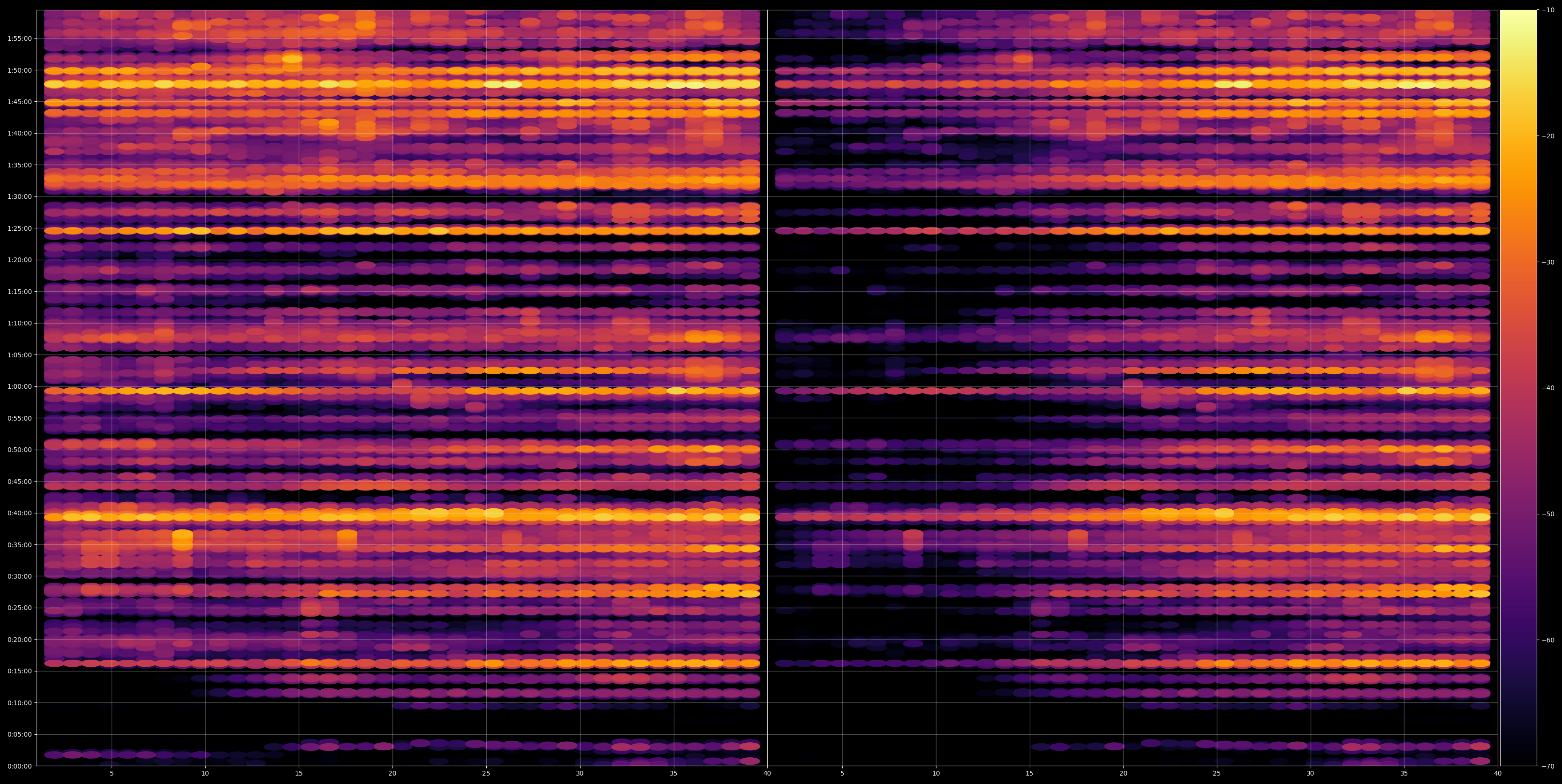
Task: Click the colorbar label -10
Action: coord(1547,10)
